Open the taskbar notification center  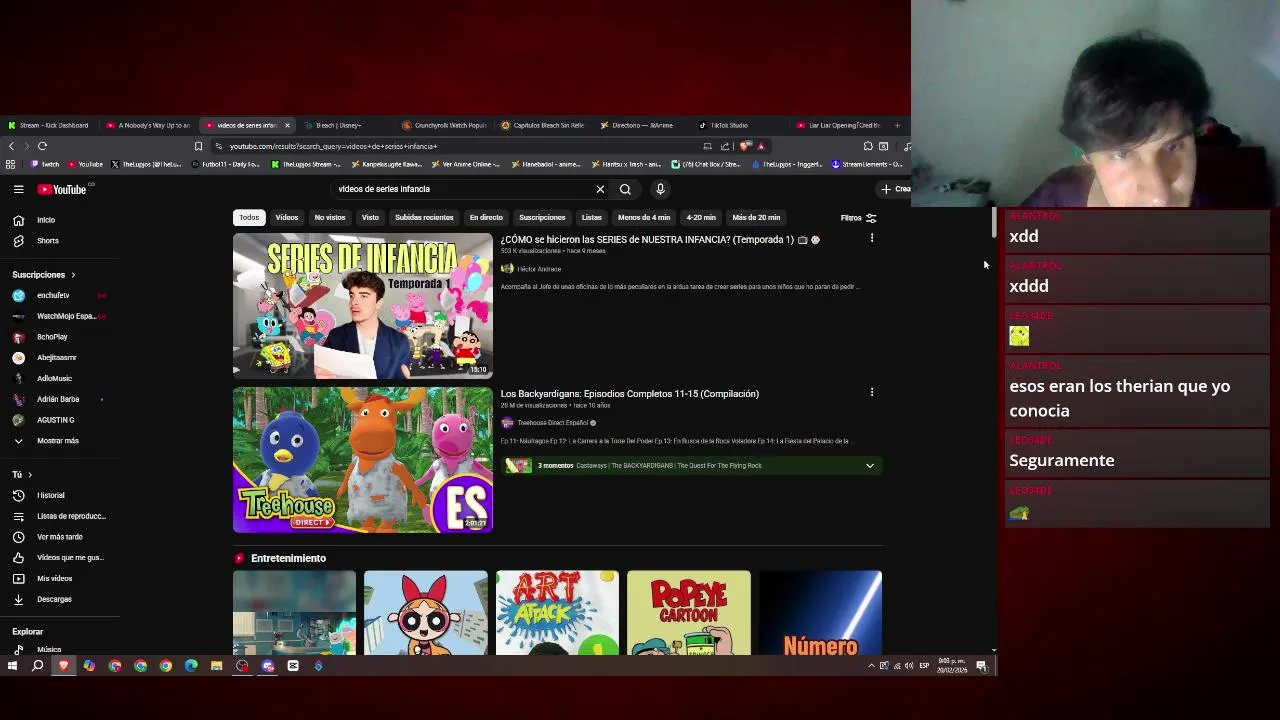click(982, 666)
